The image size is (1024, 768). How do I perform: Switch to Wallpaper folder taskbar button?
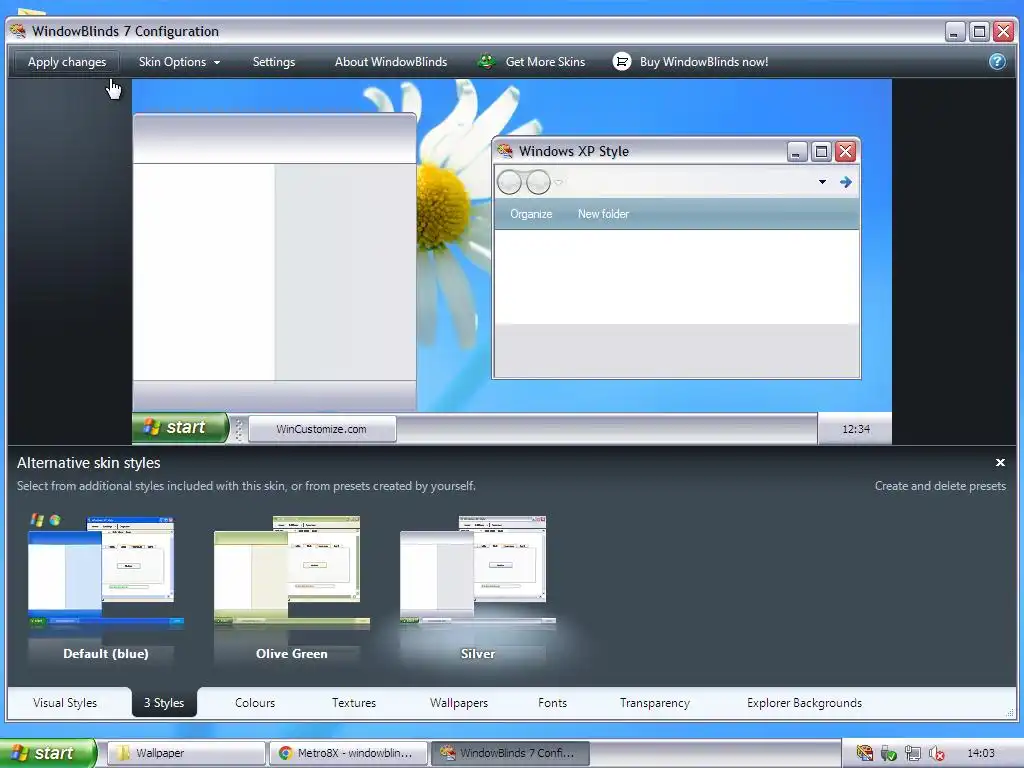tap(186, 753)
